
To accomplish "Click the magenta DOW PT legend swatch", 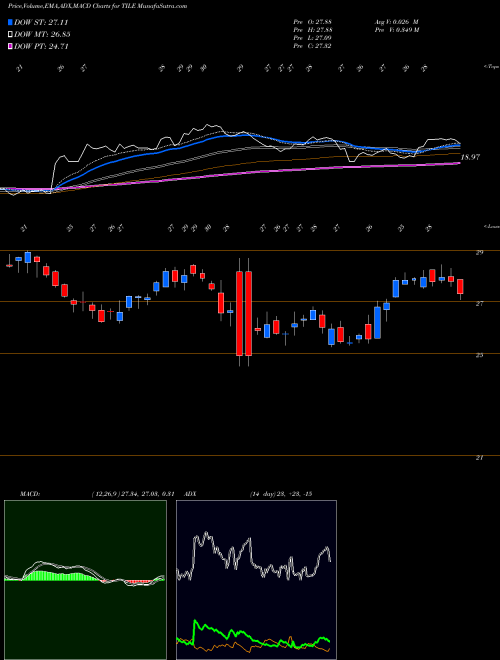I will 10,46.
